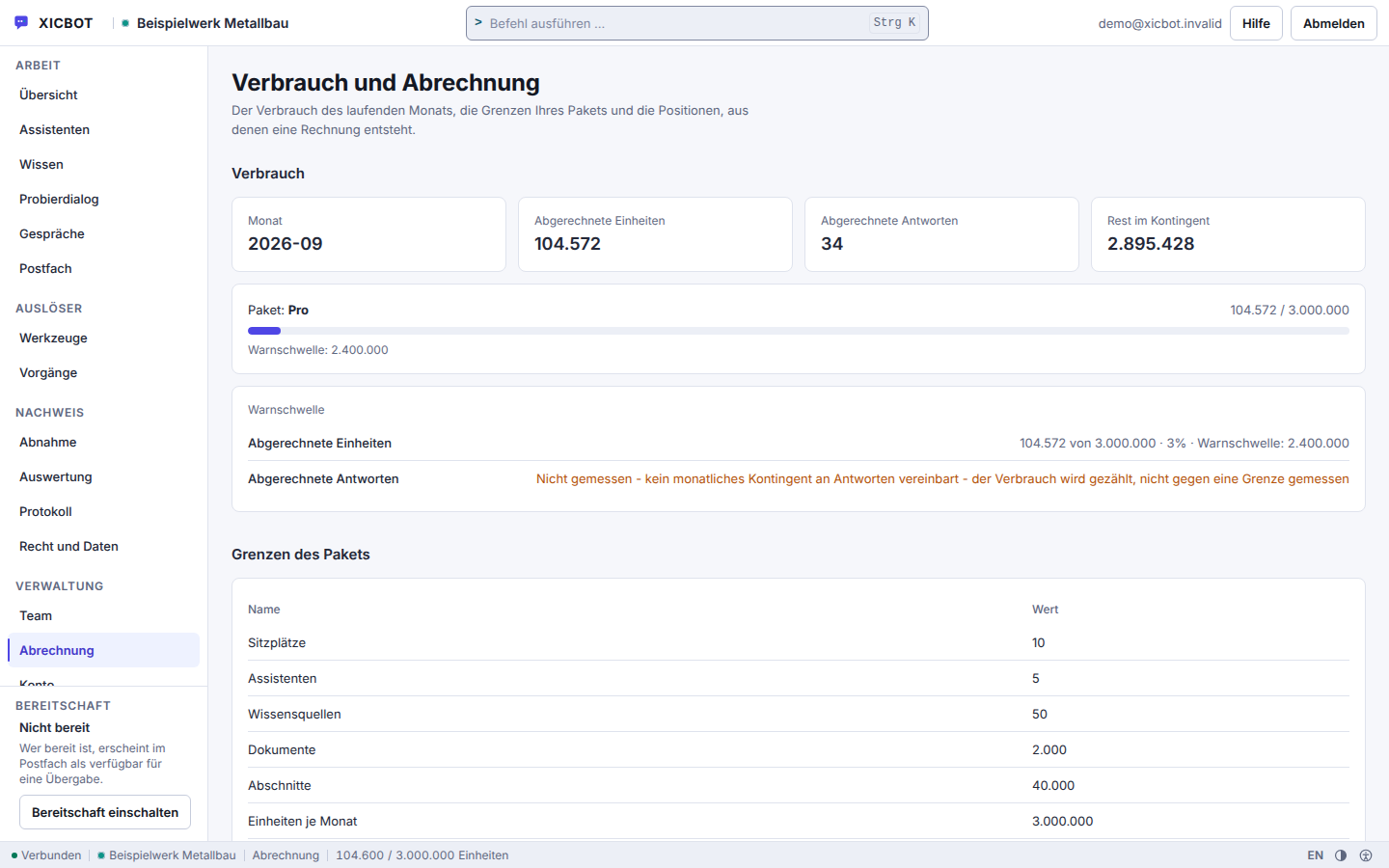Select the active Abrechnung sidebar item
Image resolution: width=1389 pixels, height=868 pixels.
coord(103,650)
